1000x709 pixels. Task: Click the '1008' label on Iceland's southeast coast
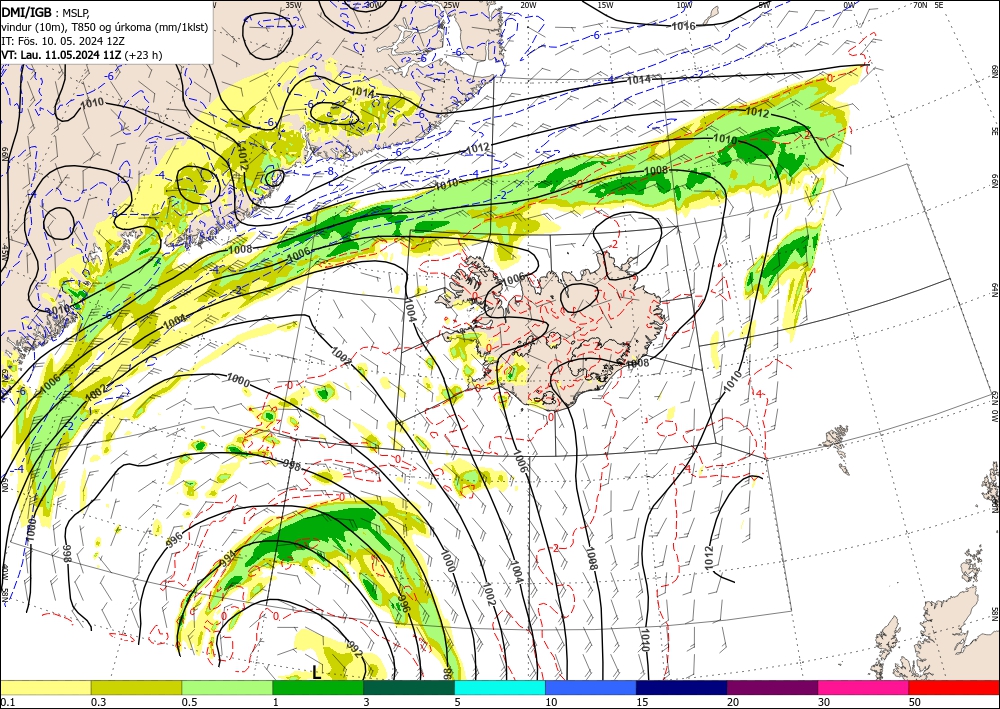point(637,363)
